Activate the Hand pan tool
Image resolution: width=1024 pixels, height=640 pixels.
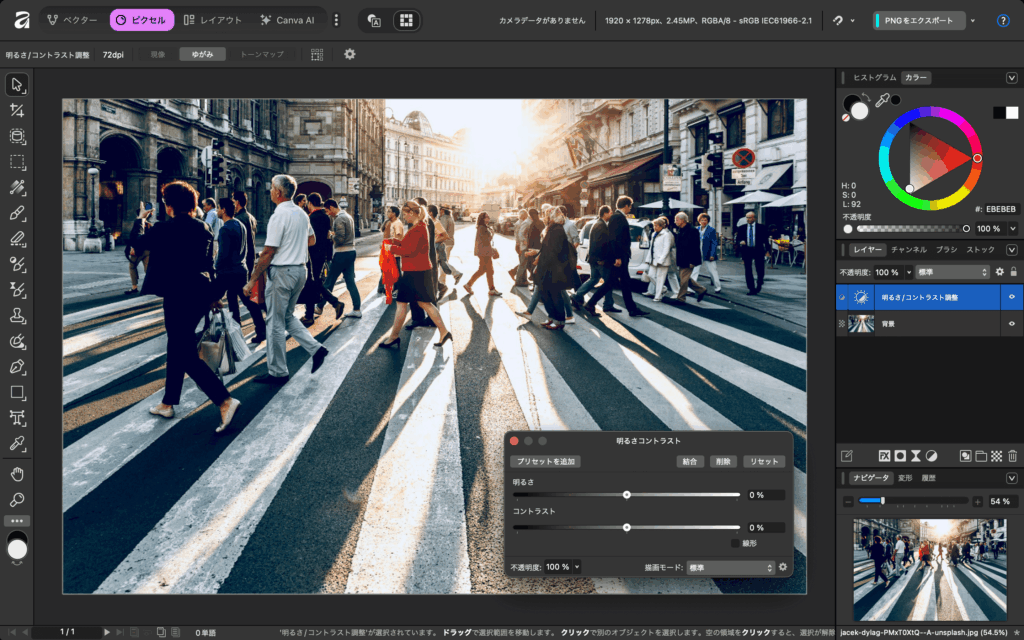point(17,473)
